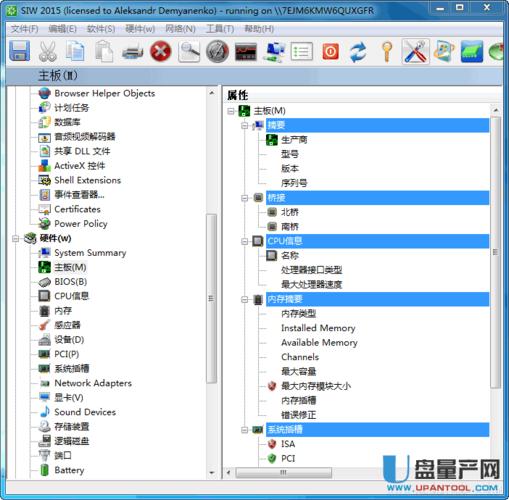Click the Save floppy disk toolbar icon
Screen dimensions: 509x500
point(19,51)
